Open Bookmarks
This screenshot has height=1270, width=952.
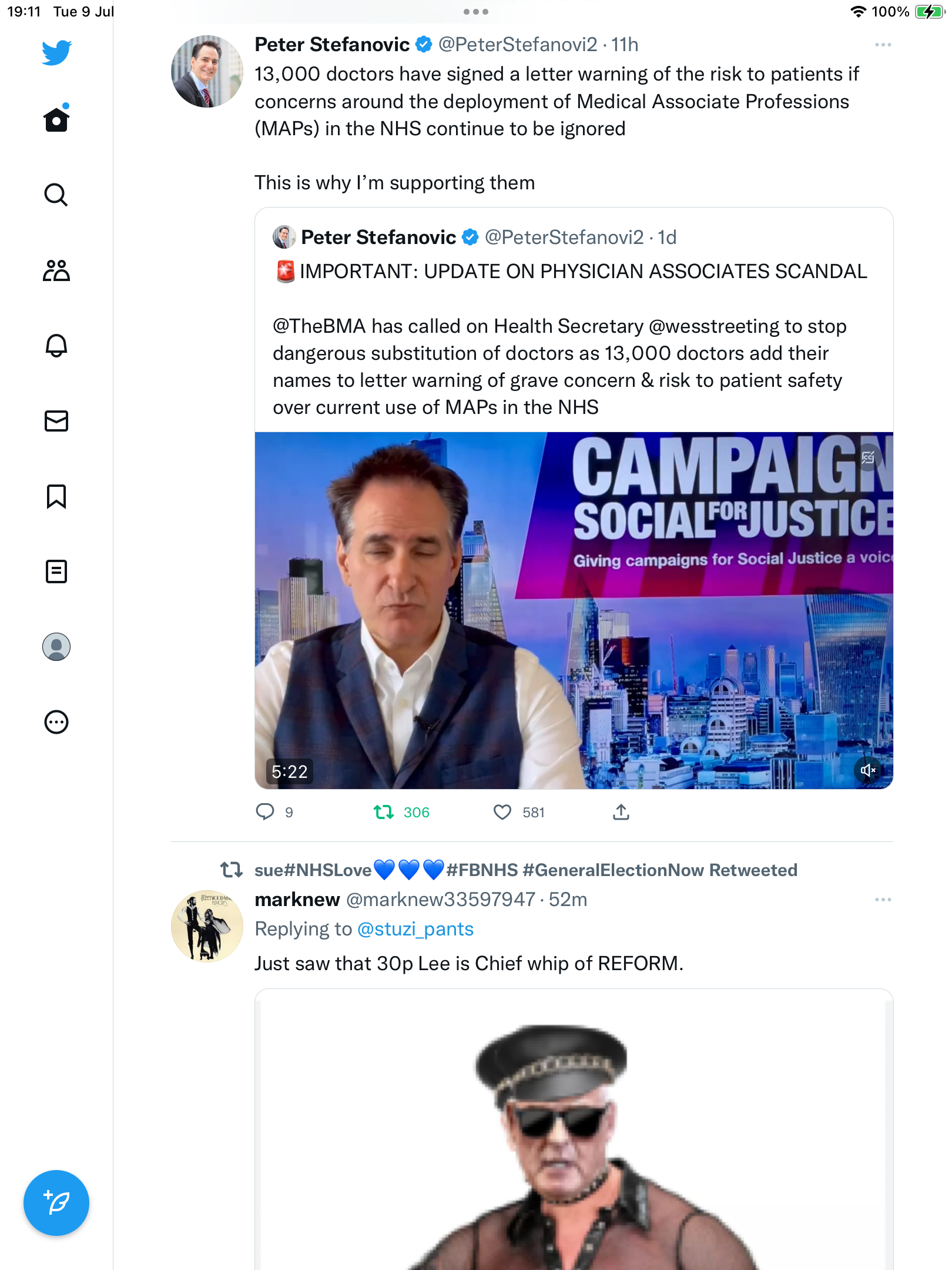pos(56,496)
